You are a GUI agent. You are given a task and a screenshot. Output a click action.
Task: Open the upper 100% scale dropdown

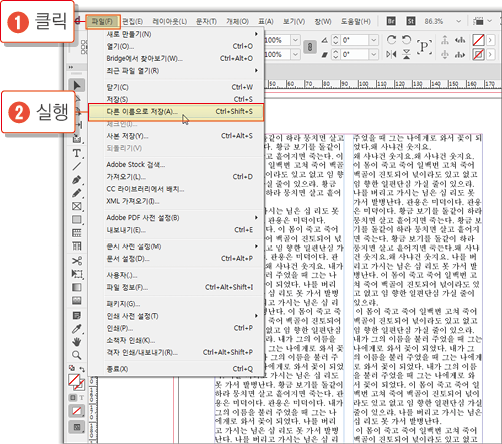[295, 40]
